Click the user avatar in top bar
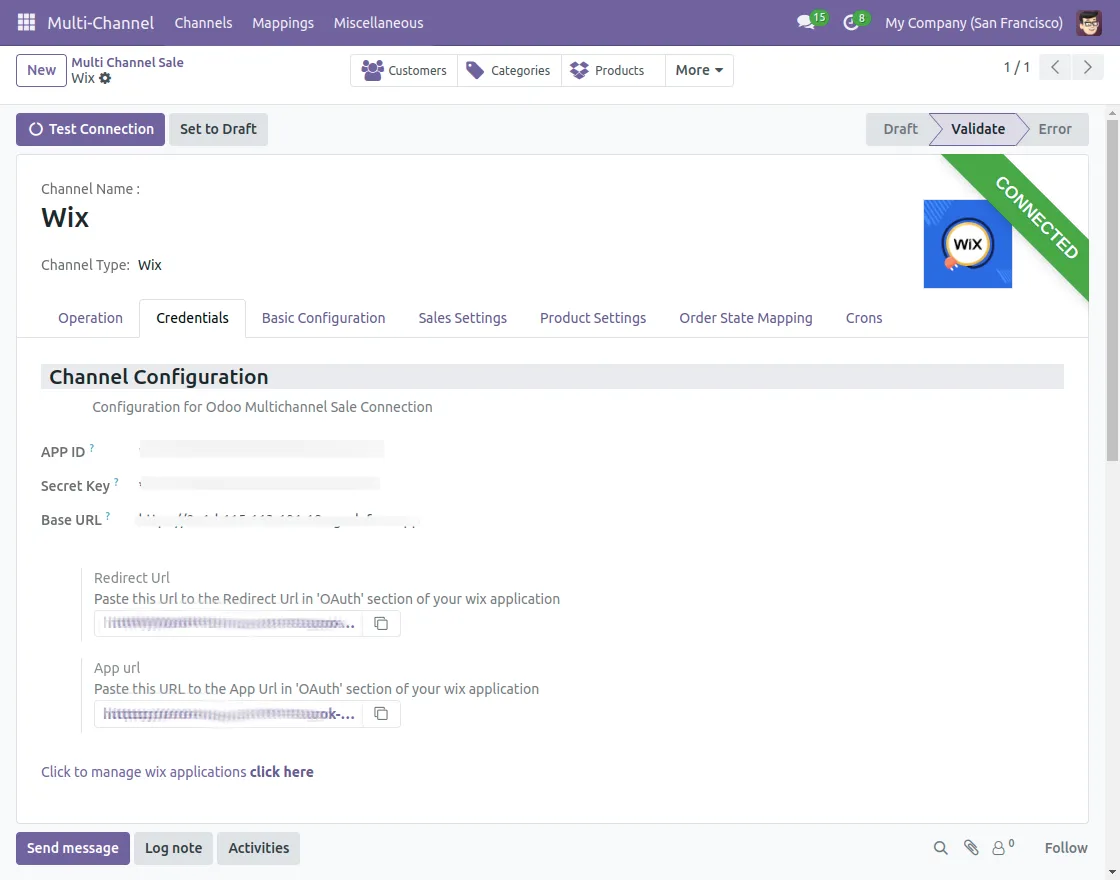 1089,23
